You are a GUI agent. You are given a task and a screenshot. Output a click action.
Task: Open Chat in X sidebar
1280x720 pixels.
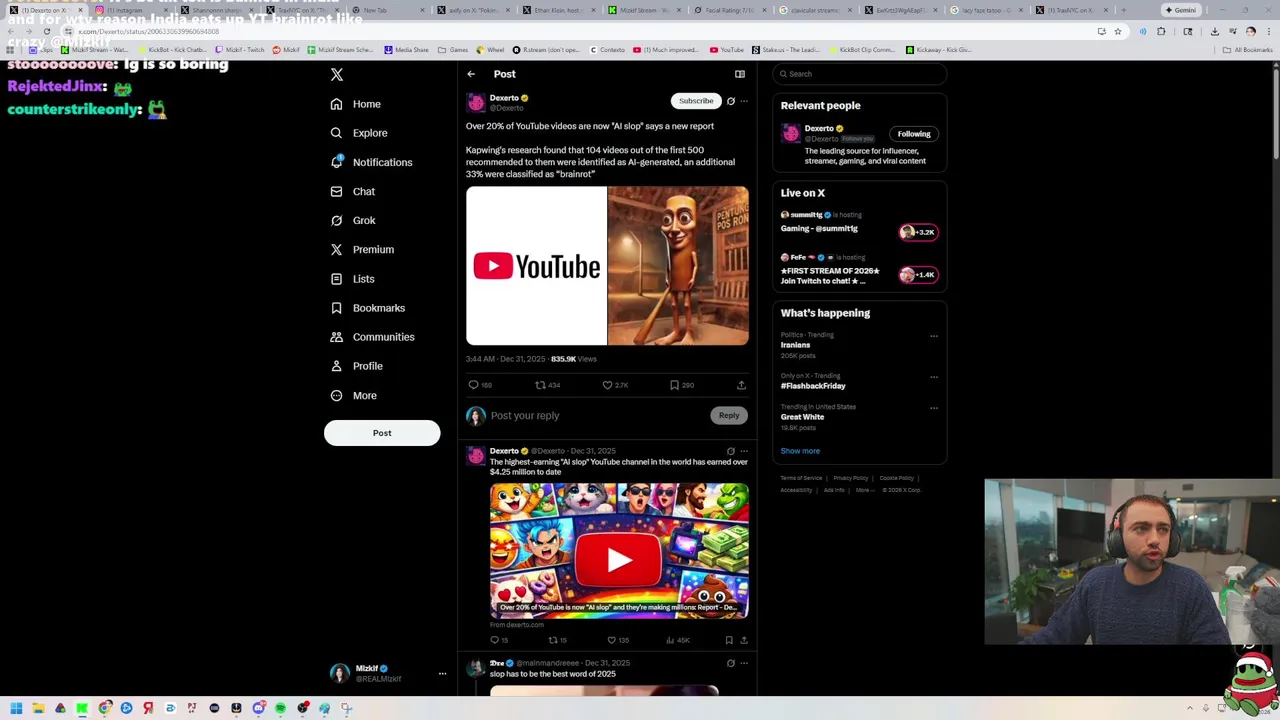(353, 191)
